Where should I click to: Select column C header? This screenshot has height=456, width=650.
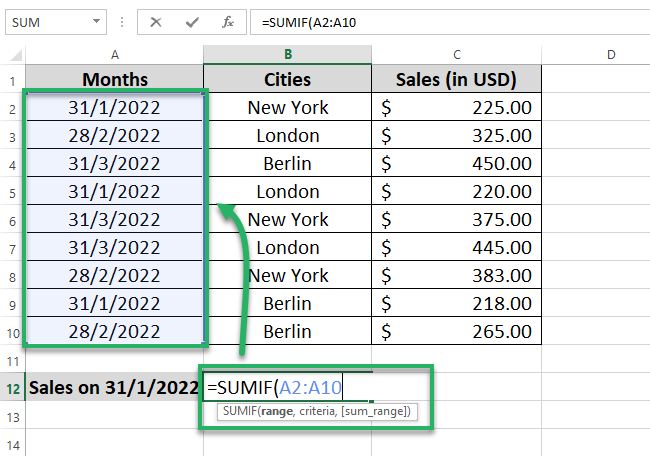(x=456, y=55)
